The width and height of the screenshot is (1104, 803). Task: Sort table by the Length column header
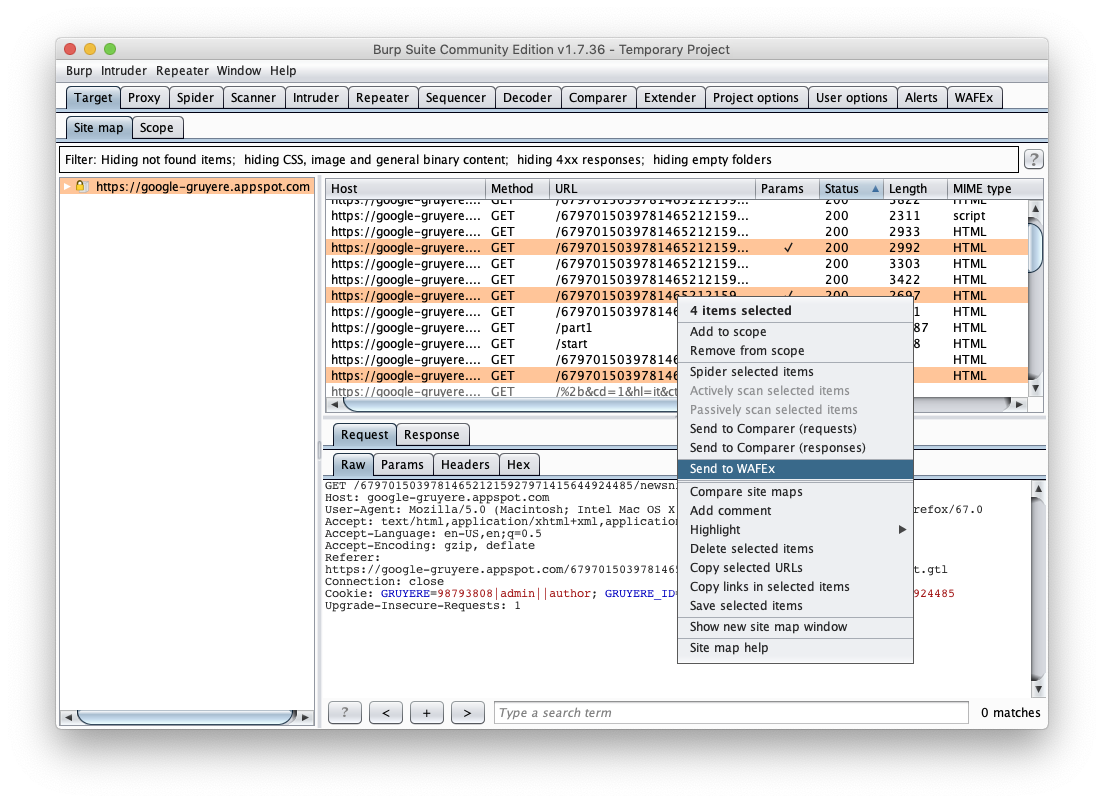(x=915, y=189)
